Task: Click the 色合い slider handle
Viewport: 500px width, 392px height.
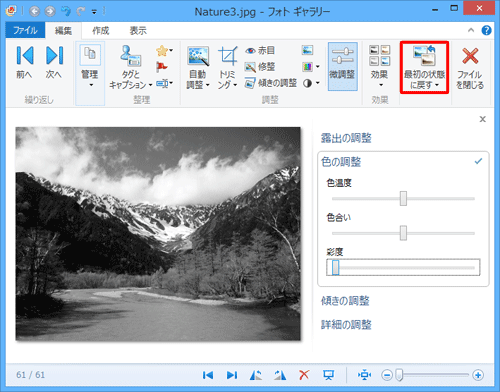Action: coord(403,233)
